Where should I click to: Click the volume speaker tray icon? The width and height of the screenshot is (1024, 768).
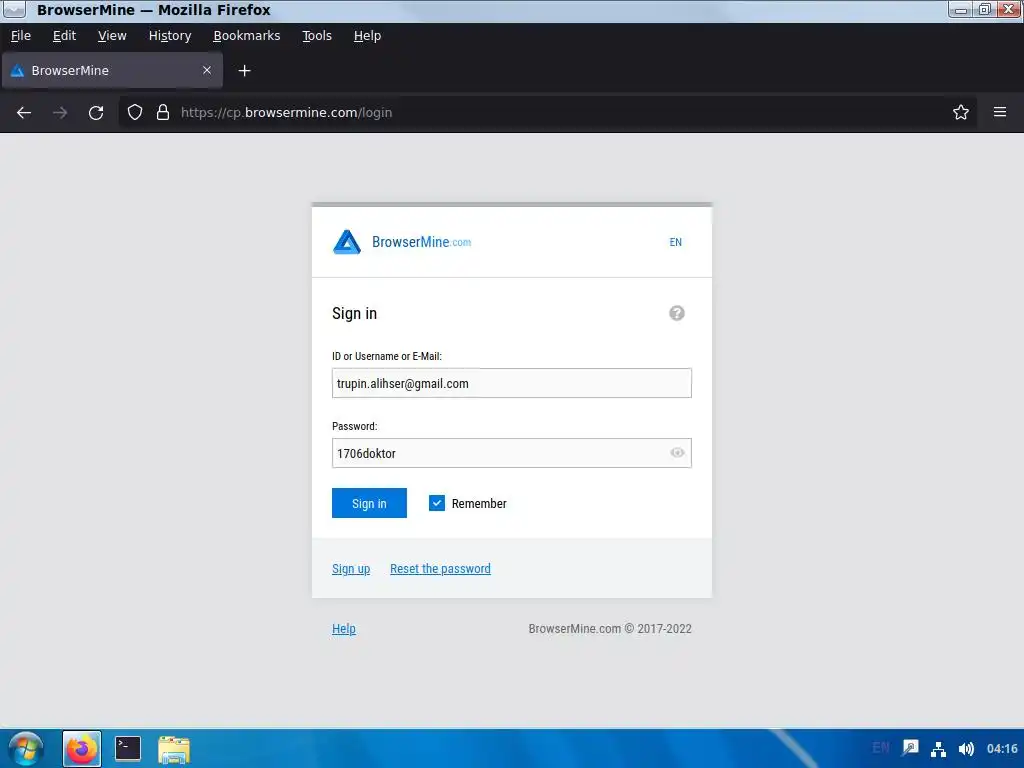pos(966,748)
